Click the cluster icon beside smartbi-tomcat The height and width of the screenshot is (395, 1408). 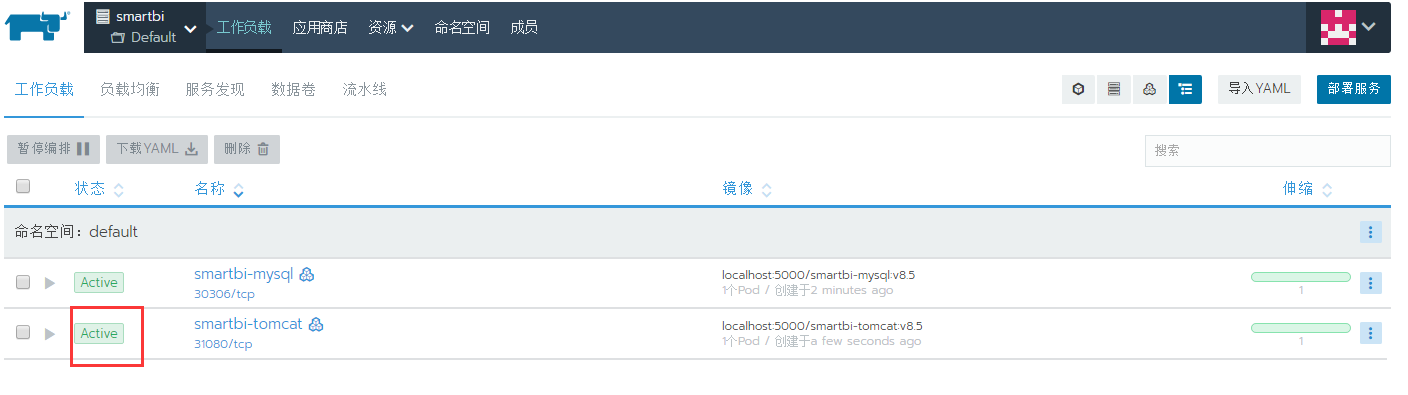[x=316, y=324]
